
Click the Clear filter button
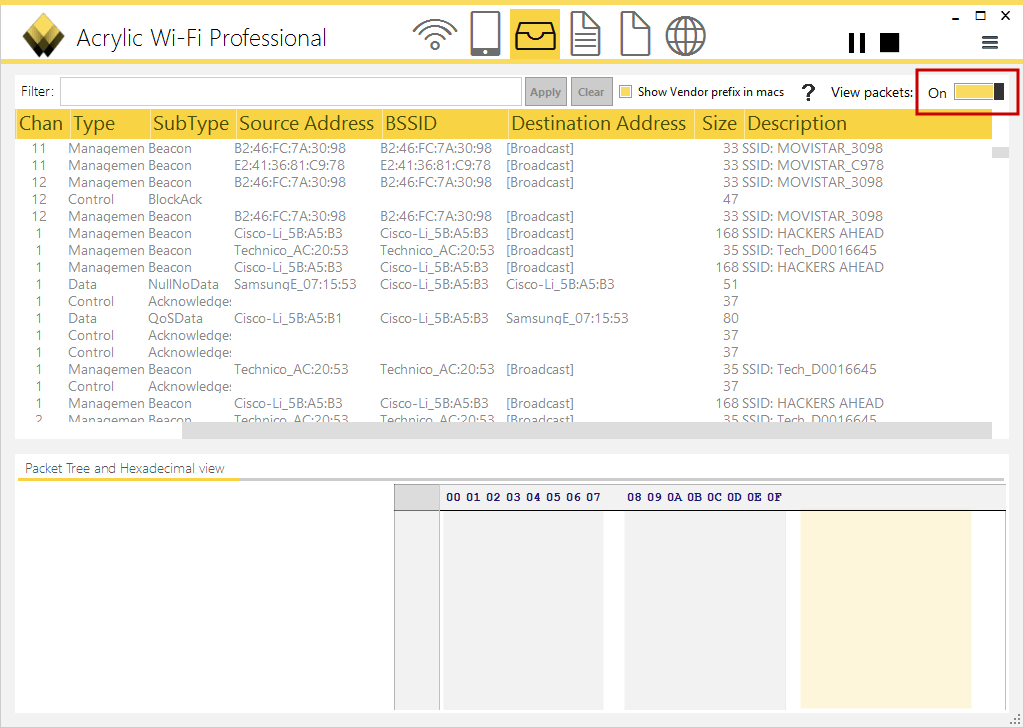(591, 92)
